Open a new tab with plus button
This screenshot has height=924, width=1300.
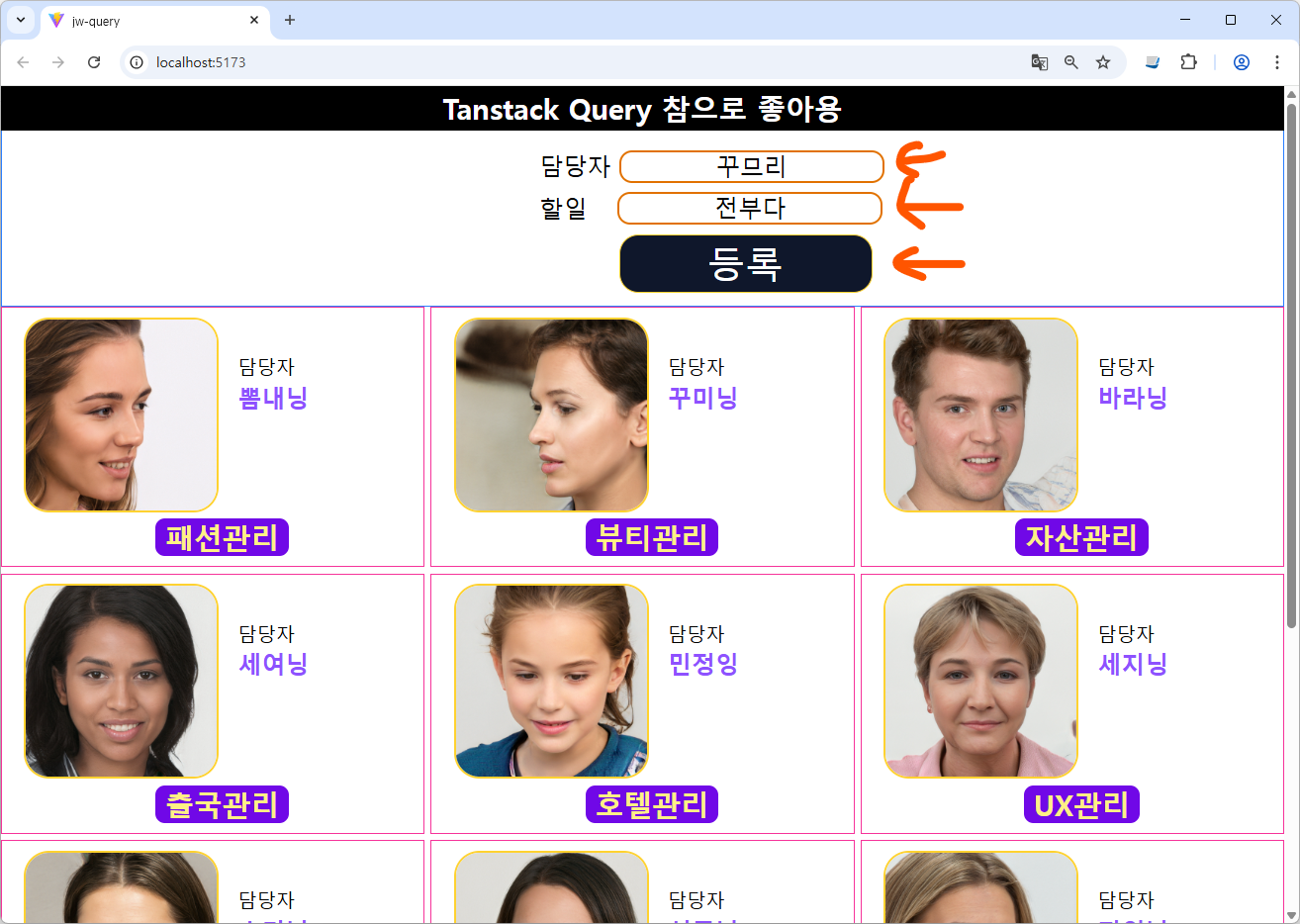point(290,20)
